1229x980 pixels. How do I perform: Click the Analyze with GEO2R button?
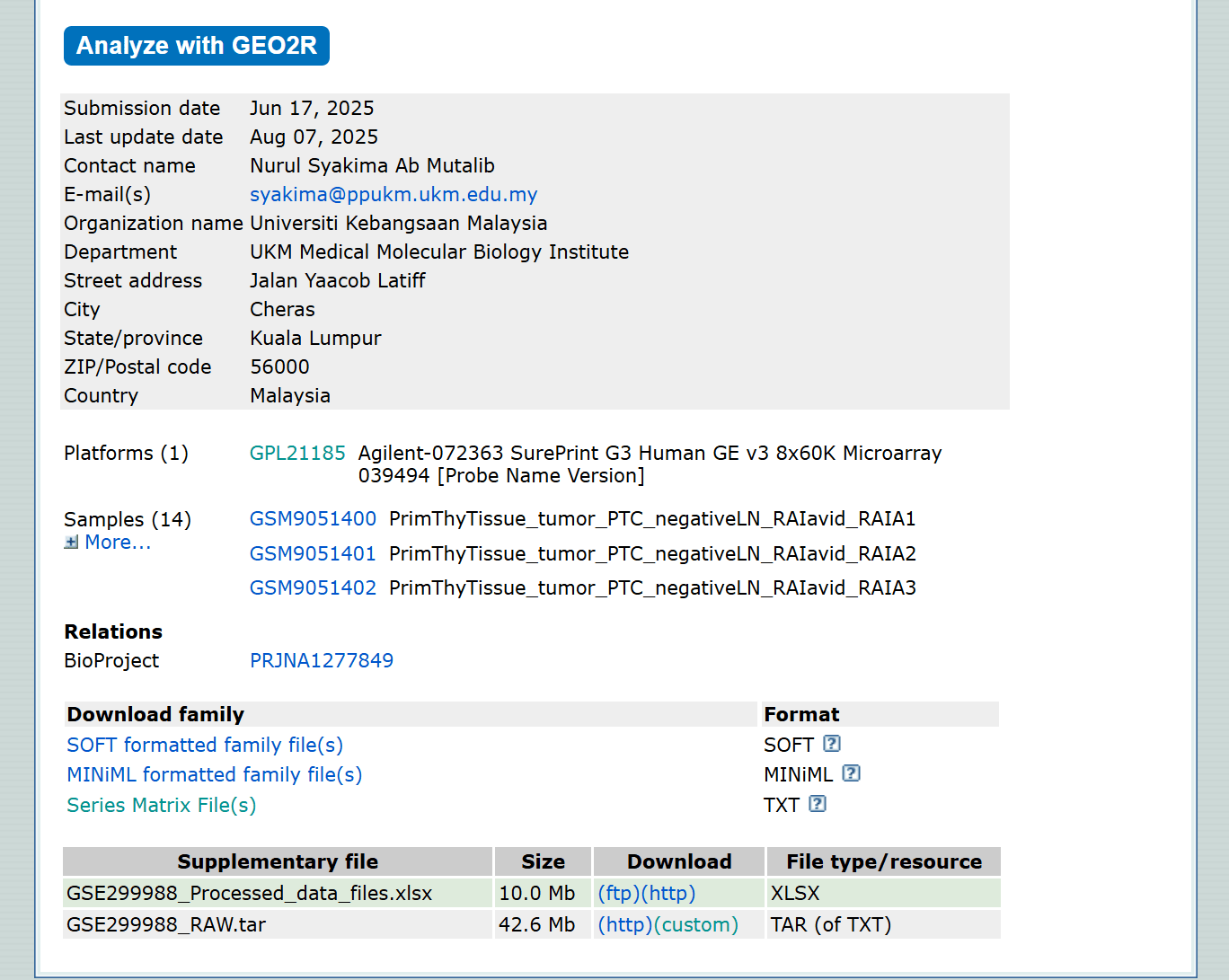(x=196, y=46)
